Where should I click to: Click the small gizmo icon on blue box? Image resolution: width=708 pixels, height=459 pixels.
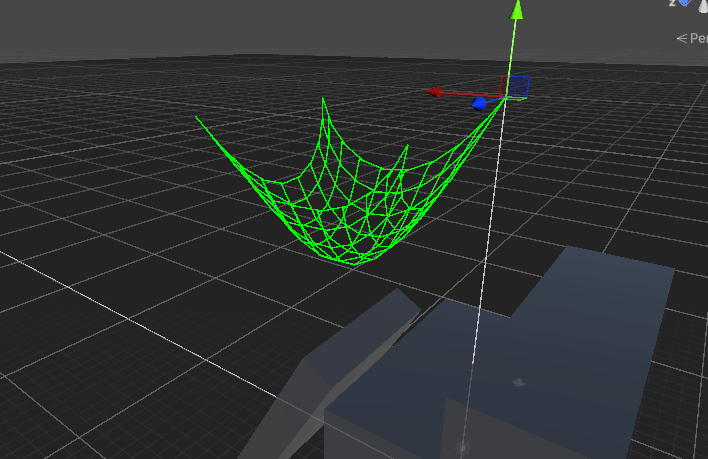click(x=518, y=382)
